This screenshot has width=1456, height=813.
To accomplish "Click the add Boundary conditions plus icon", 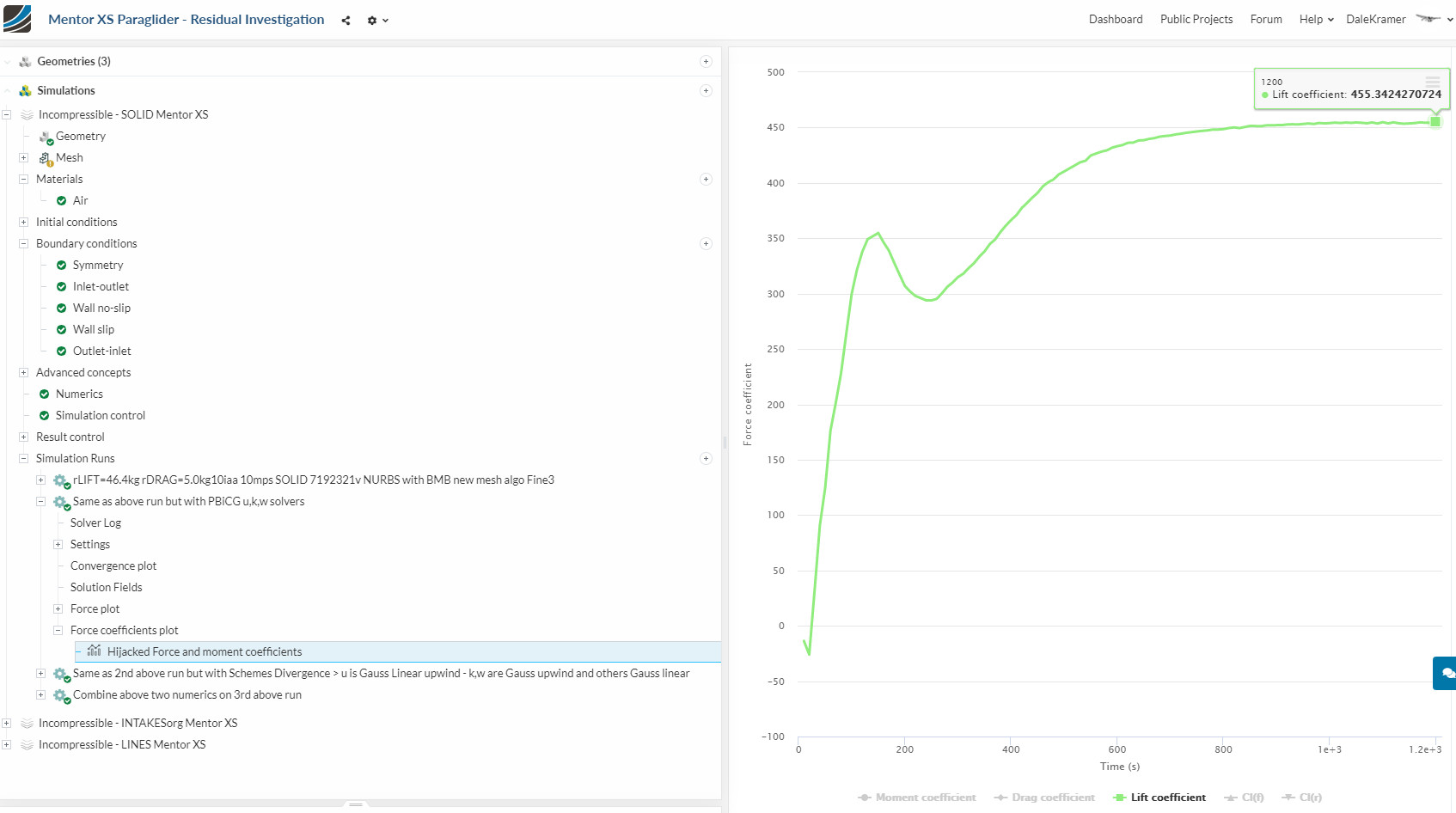I will coord(706,244).
